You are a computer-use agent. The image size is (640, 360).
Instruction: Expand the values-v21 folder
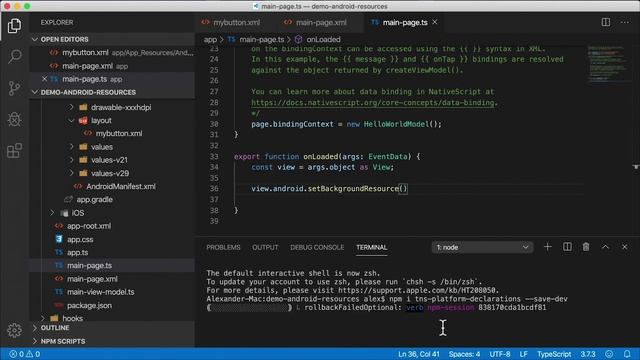coord(71,160)
